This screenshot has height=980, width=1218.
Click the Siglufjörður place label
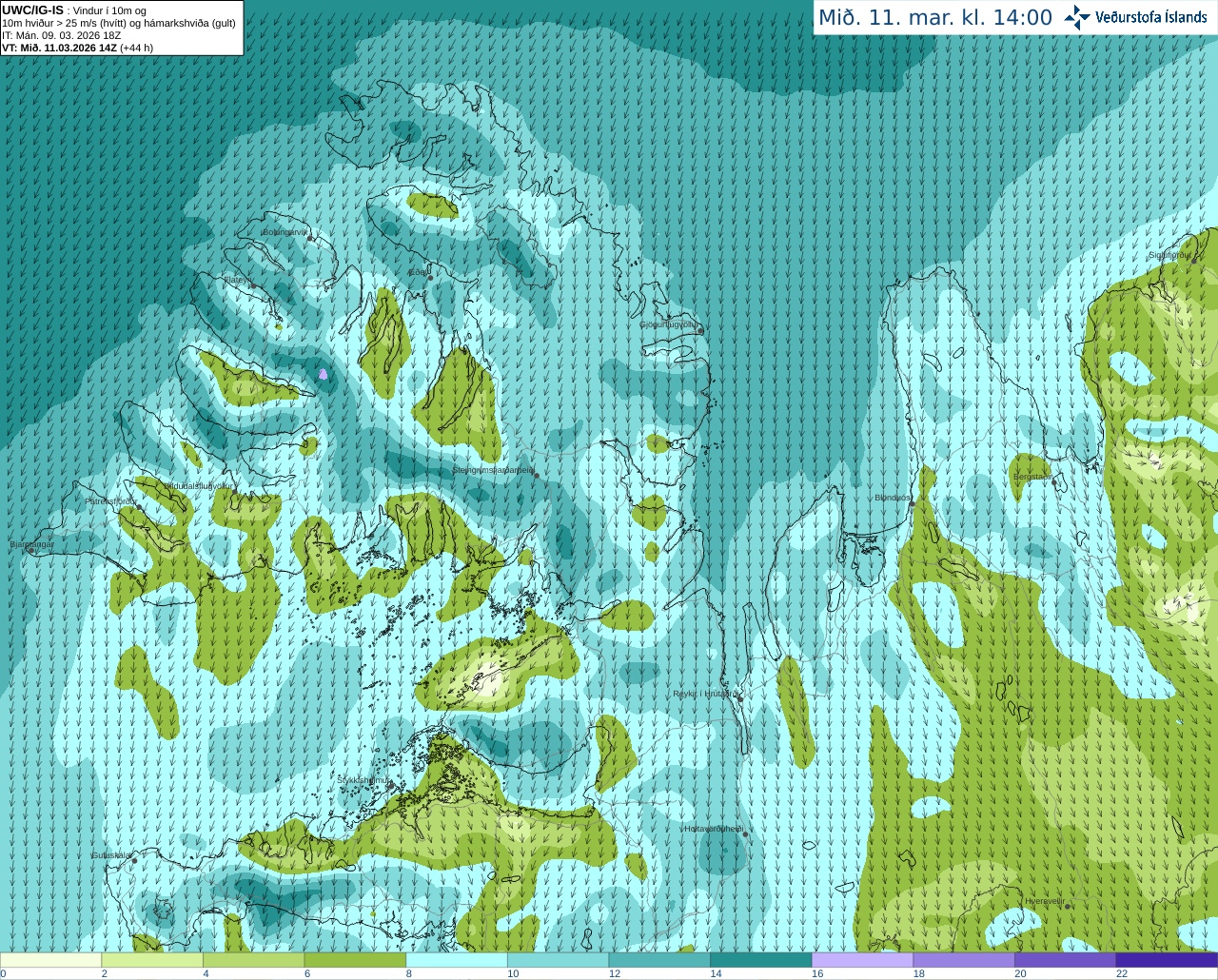[x=1169, y=255]
